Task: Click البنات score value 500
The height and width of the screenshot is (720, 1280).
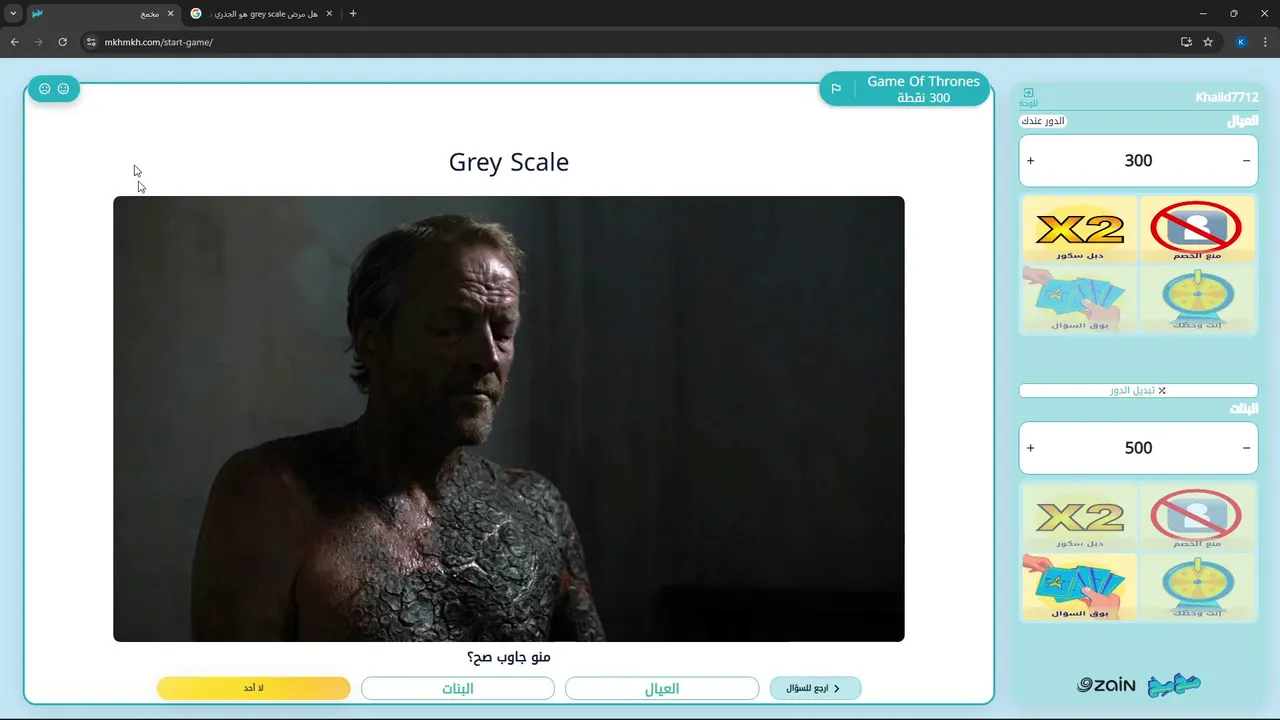Action: [1138, 448]
